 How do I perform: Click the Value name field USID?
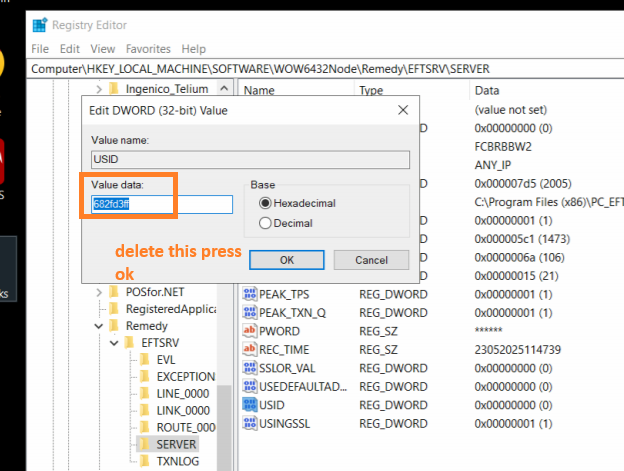tap(250, 159)
